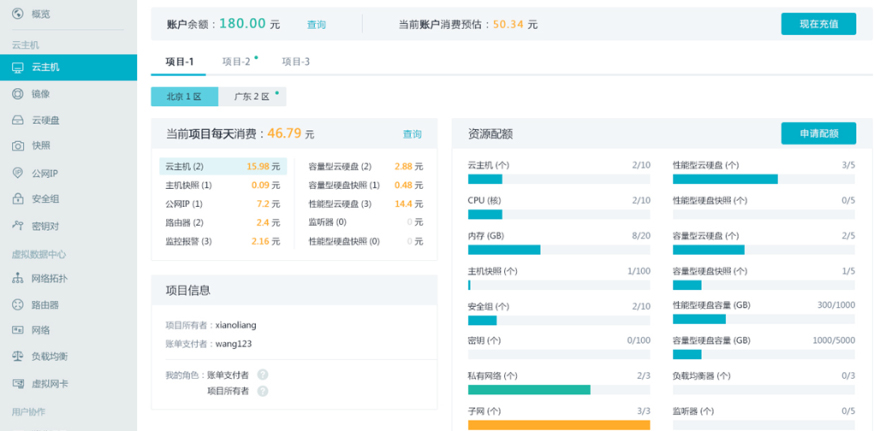Open 网络拓扑 in the sidebar
This screenshot has width=874, height=431.
tap(49, 278)
